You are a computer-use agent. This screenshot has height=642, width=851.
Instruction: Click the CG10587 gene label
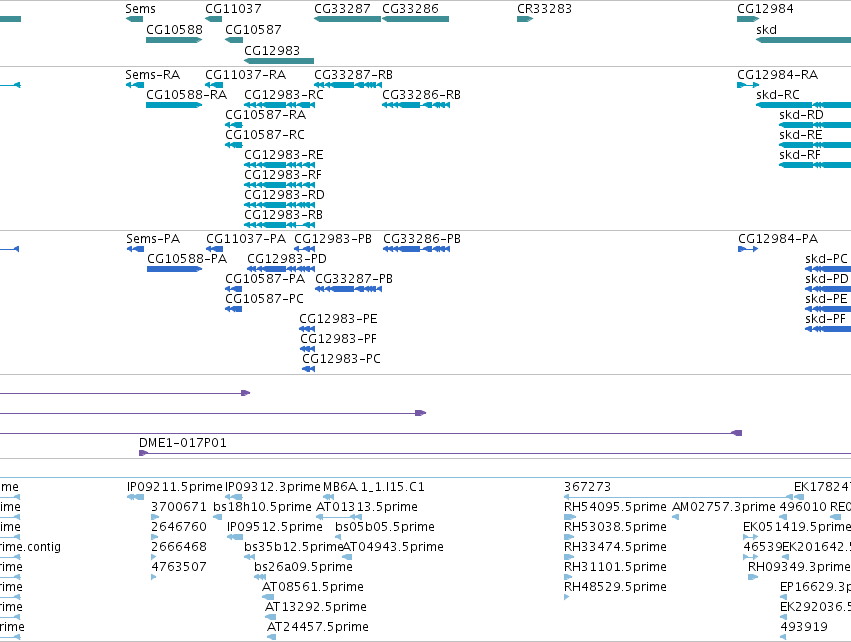click(253, 30)
